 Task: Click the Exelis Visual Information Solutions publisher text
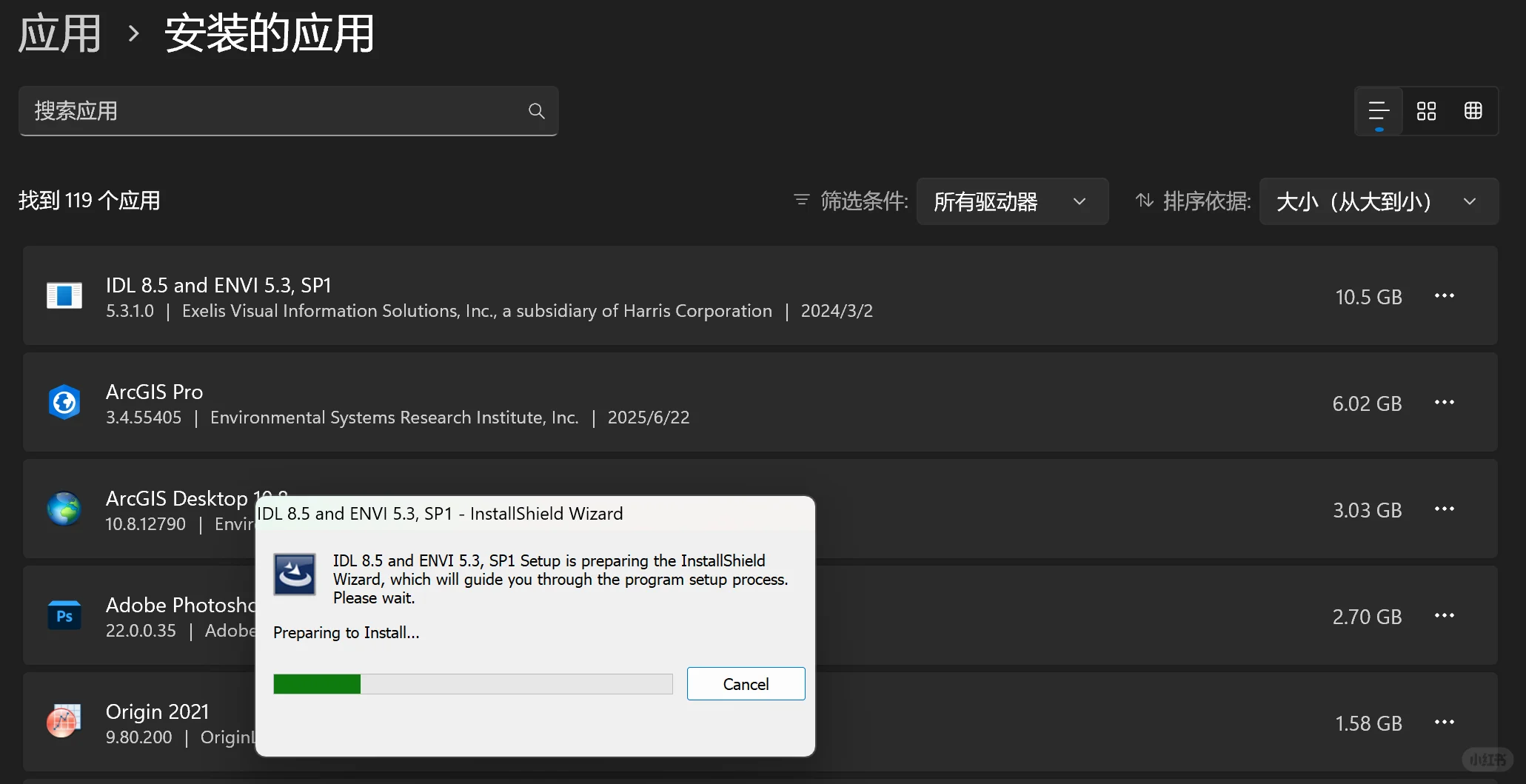477,311
